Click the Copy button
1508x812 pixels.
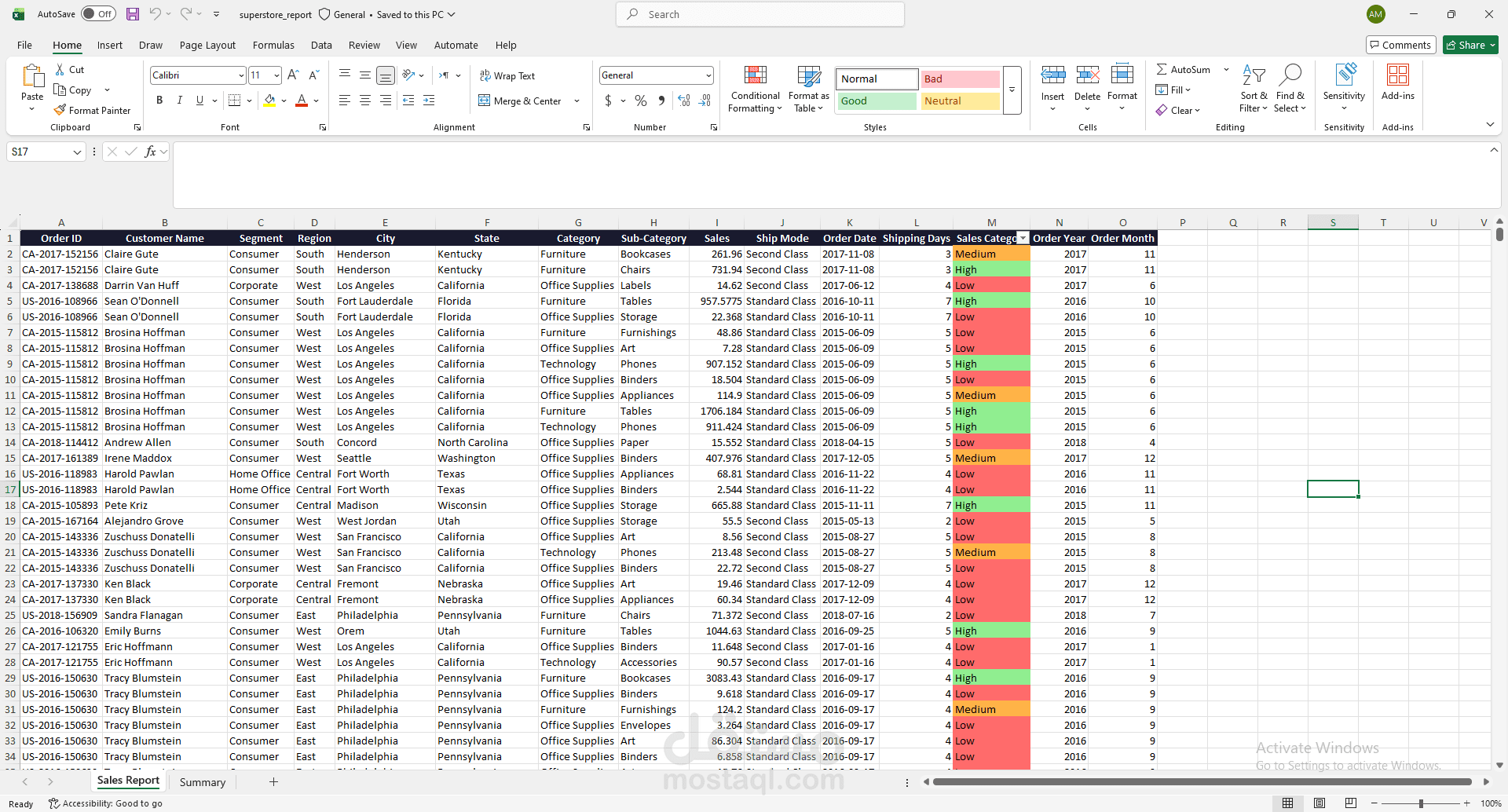pyautogui.click(x=72, y=90)
